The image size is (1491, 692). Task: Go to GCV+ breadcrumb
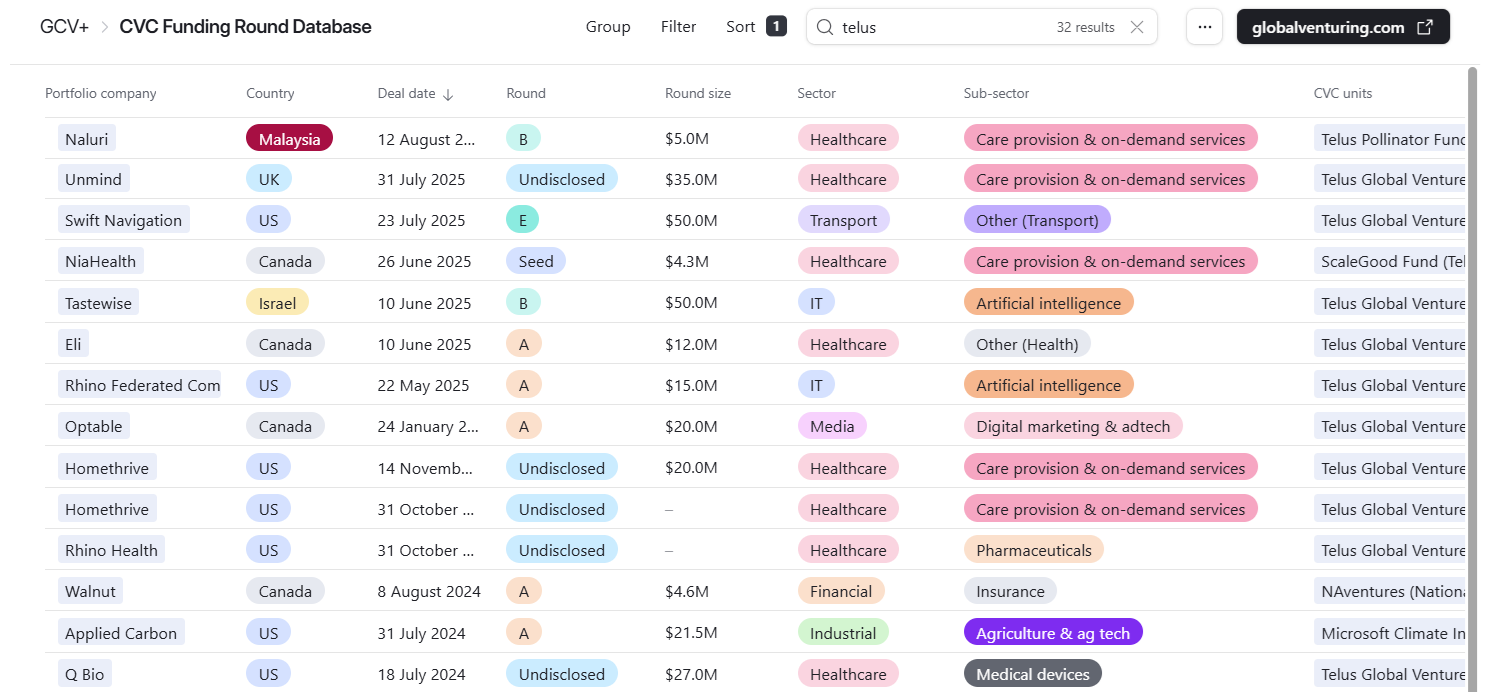65,27
